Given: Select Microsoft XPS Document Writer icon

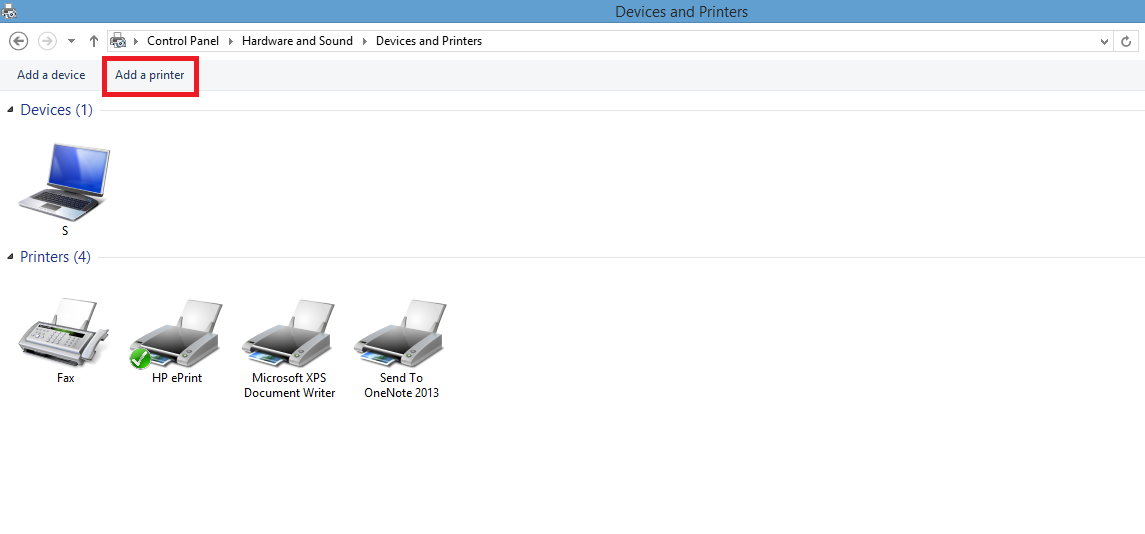Looking at the screenshot, I should (x=289, y=335).
